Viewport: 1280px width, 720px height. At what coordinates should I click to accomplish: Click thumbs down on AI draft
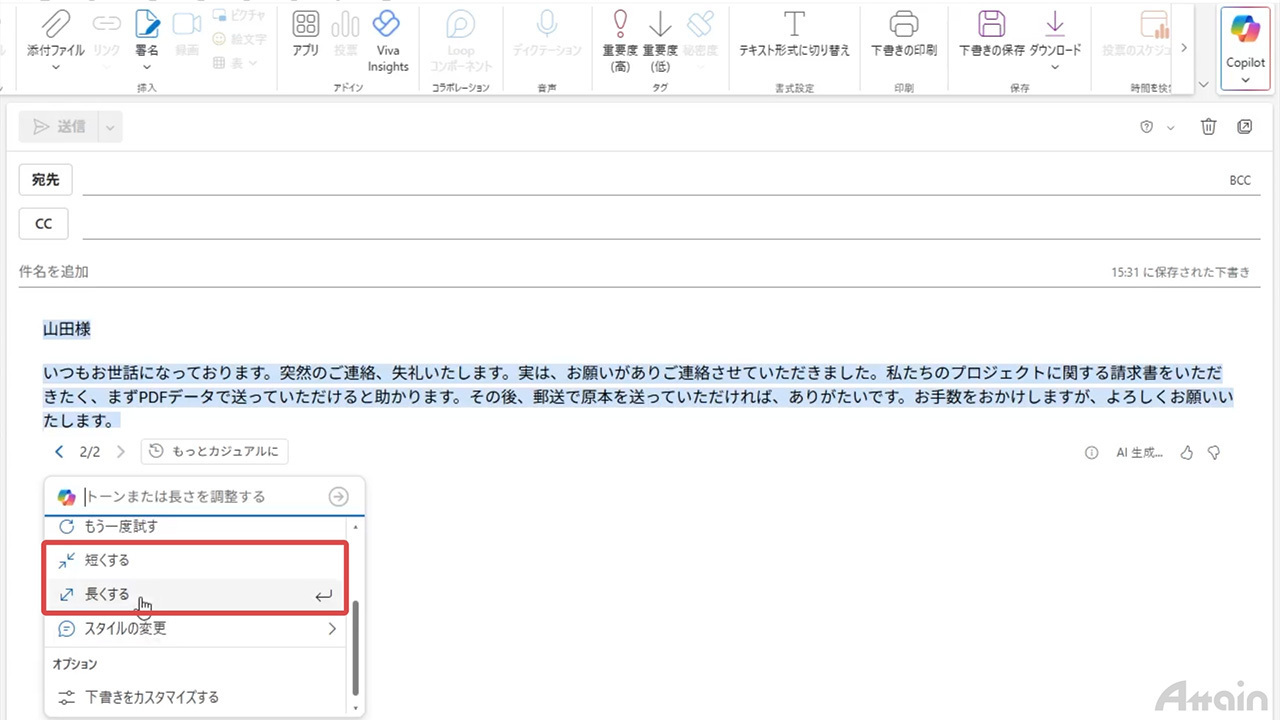point(1214,453)
